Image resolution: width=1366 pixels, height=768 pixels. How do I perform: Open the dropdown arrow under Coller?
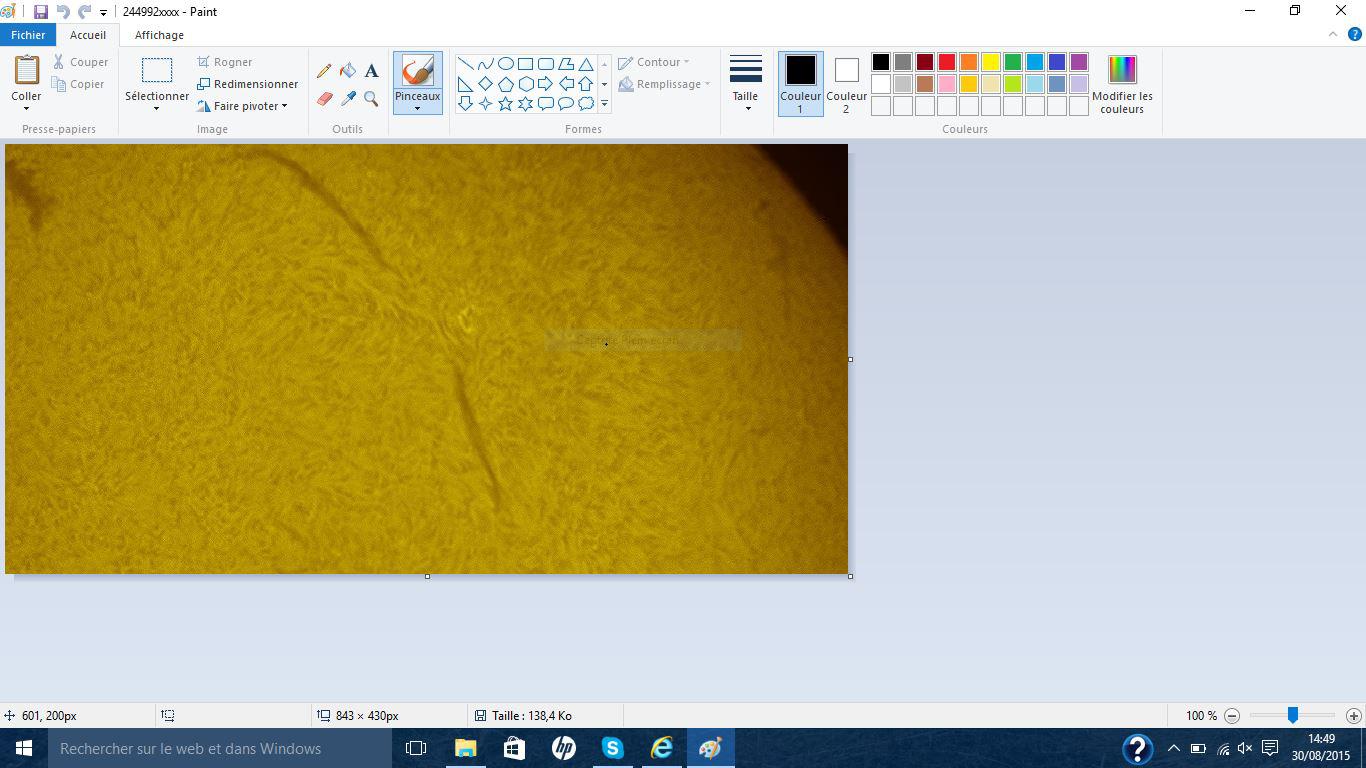[26, 108]
